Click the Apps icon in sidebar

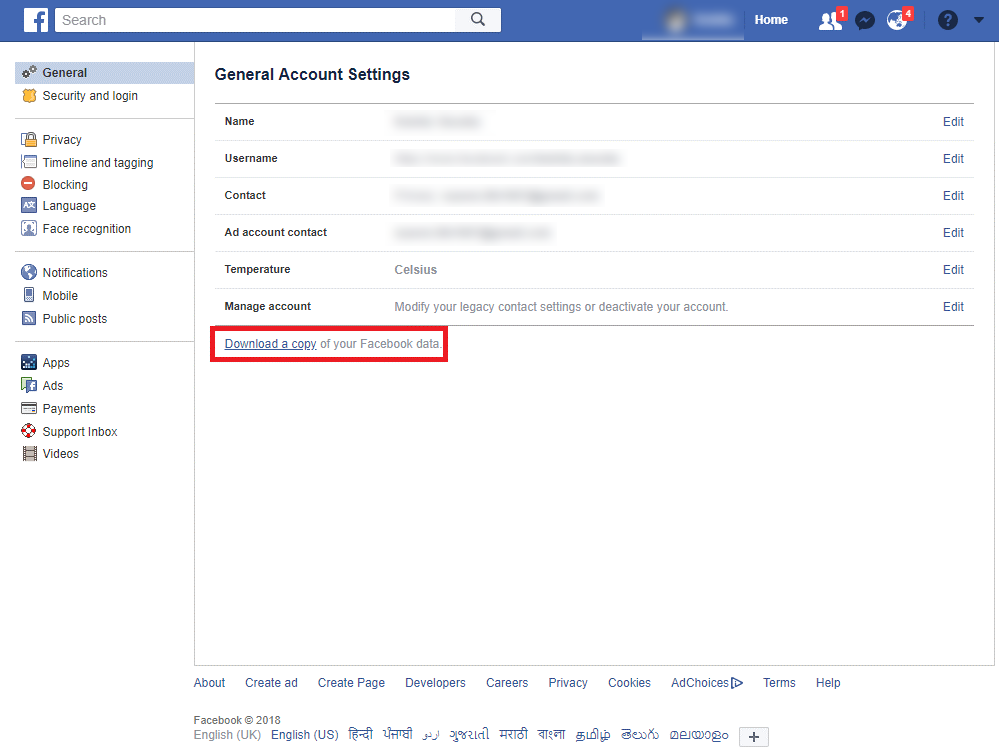[29, 362]
